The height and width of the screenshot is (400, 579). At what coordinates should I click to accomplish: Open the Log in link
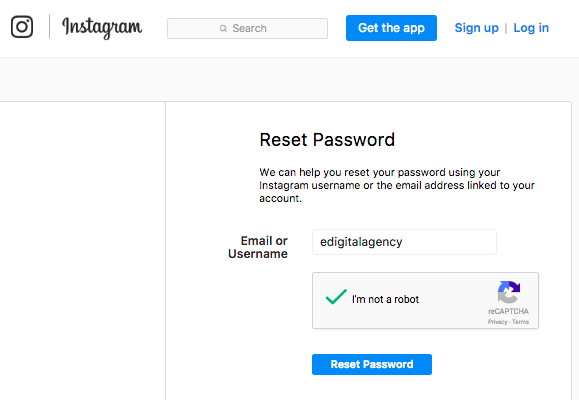click(x=531, y=28)
